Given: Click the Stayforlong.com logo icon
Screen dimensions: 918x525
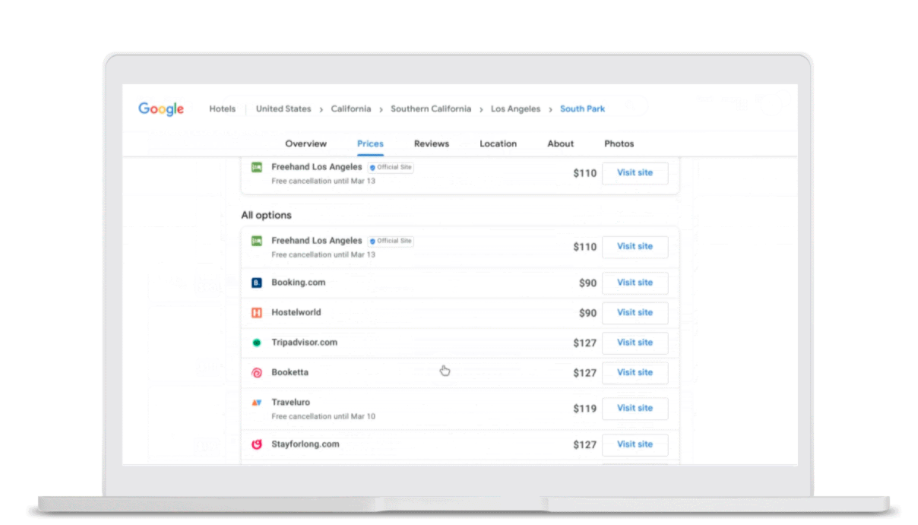Looking at the screenshot, I should pos(256,444).
